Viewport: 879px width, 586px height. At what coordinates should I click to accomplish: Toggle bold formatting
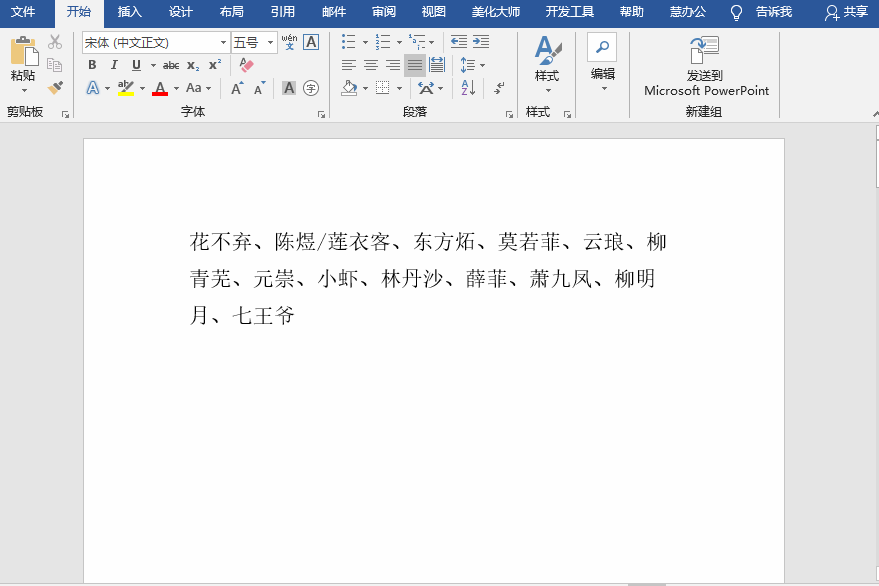[91, 64]
